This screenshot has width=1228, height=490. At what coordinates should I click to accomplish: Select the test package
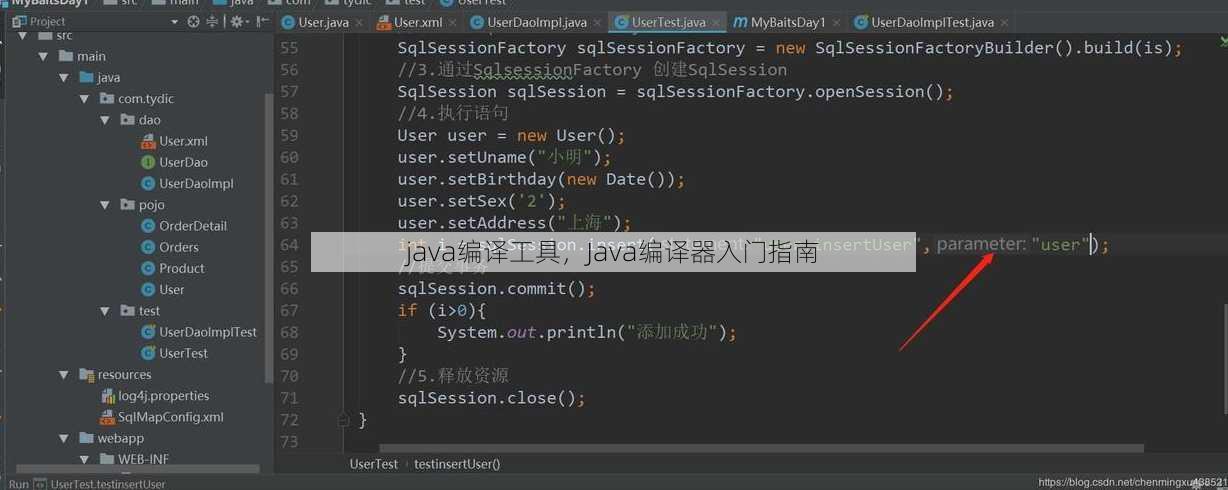[x=150, y=311]
